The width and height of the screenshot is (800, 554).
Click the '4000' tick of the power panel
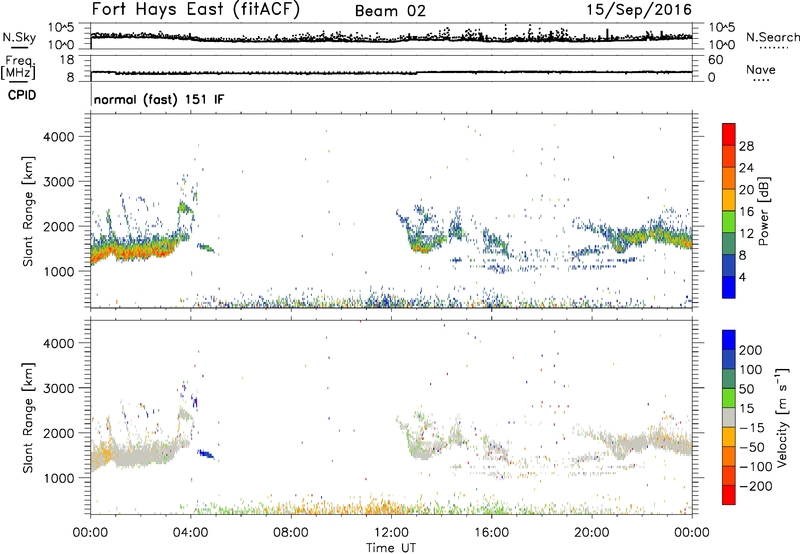[58, 137]
